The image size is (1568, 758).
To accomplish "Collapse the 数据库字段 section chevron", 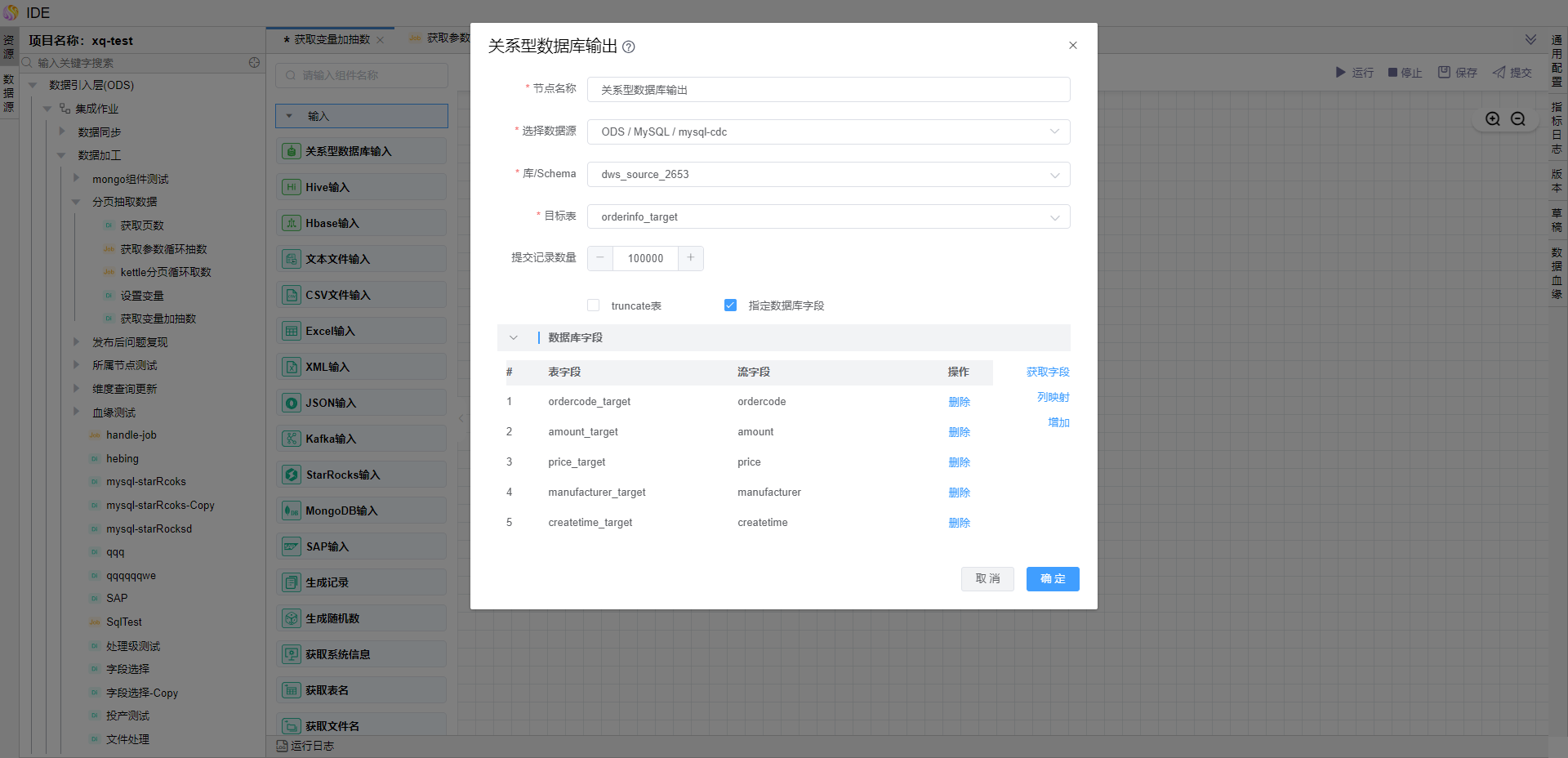I will coord(514,338).
